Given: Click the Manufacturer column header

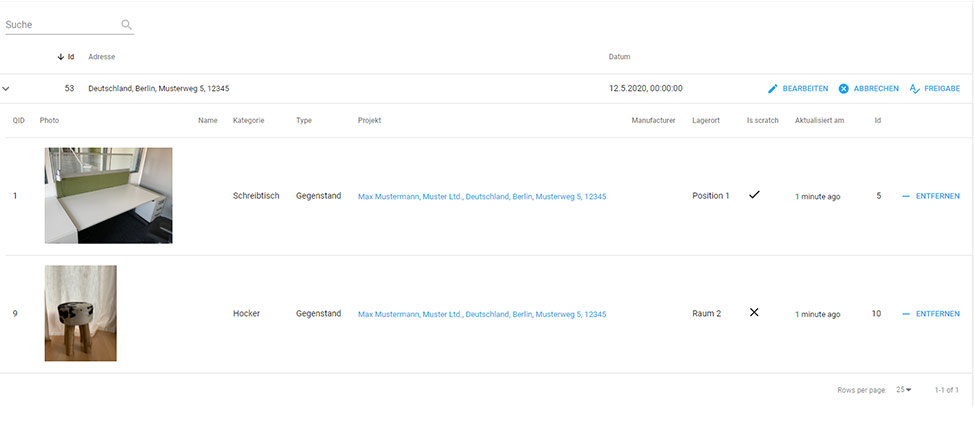Looking at the screenshot, I should tap(653, 121).
